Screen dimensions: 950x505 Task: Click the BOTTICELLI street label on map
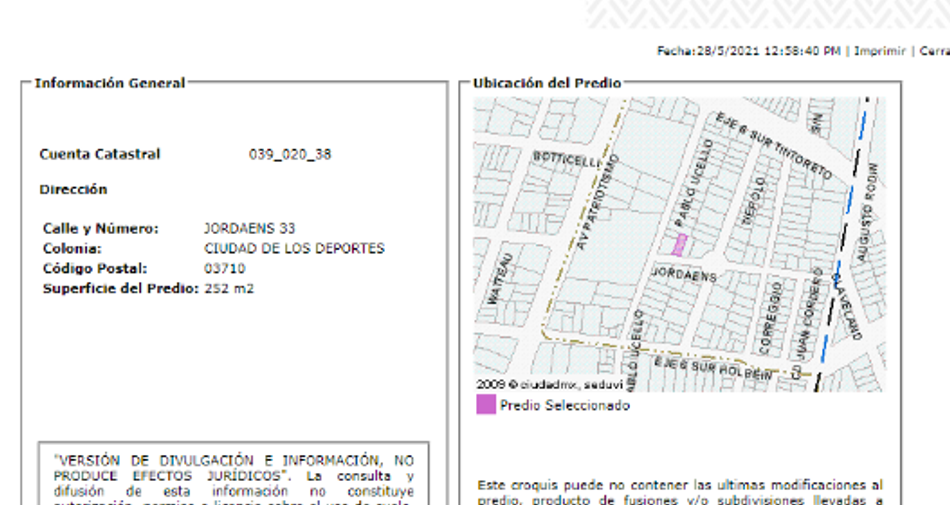pyautogui.click(x=566, y=160)
